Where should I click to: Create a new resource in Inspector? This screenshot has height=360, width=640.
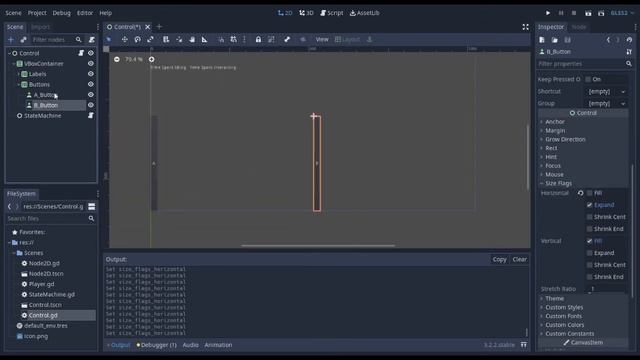coord(542,40)
